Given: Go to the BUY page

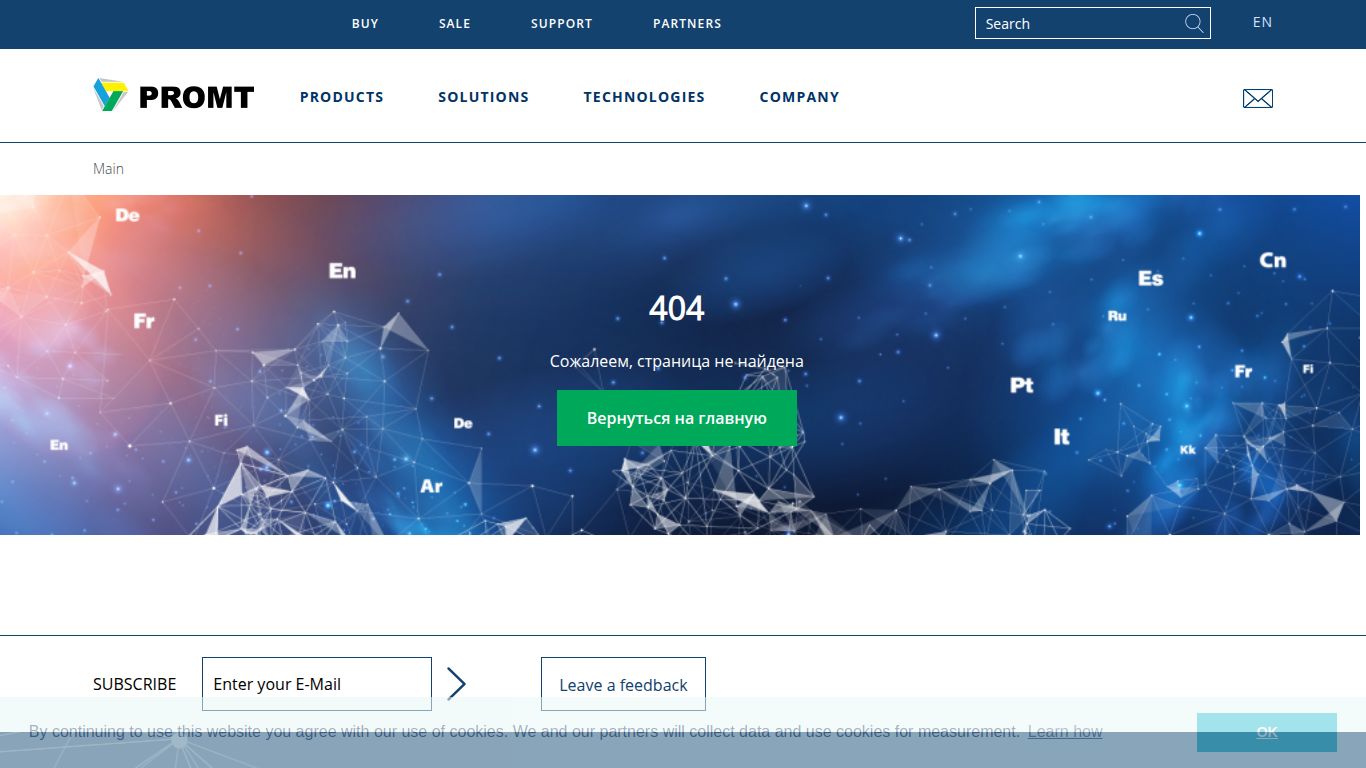Looking at the screenshot, I should point(365,23).
